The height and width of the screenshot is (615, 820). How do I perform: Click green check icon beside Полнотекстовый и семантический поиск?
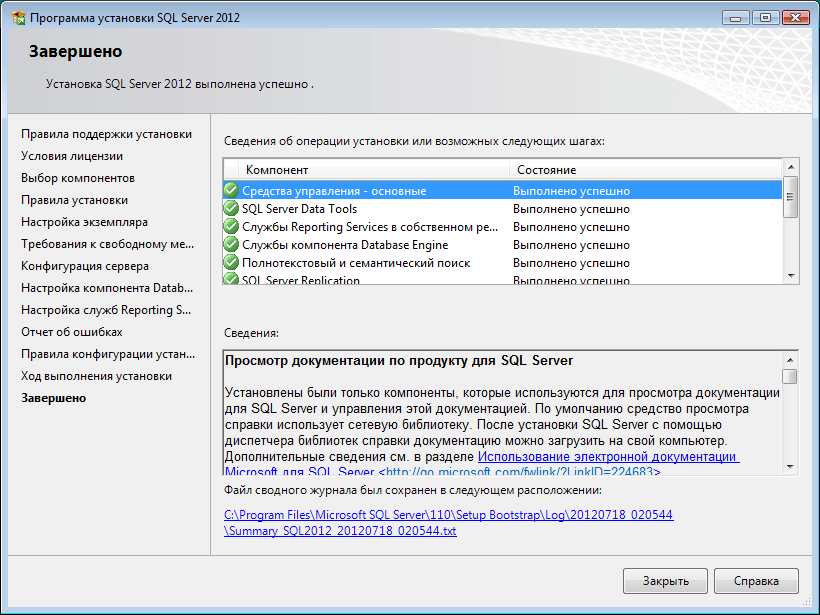[x=231, y=263]
